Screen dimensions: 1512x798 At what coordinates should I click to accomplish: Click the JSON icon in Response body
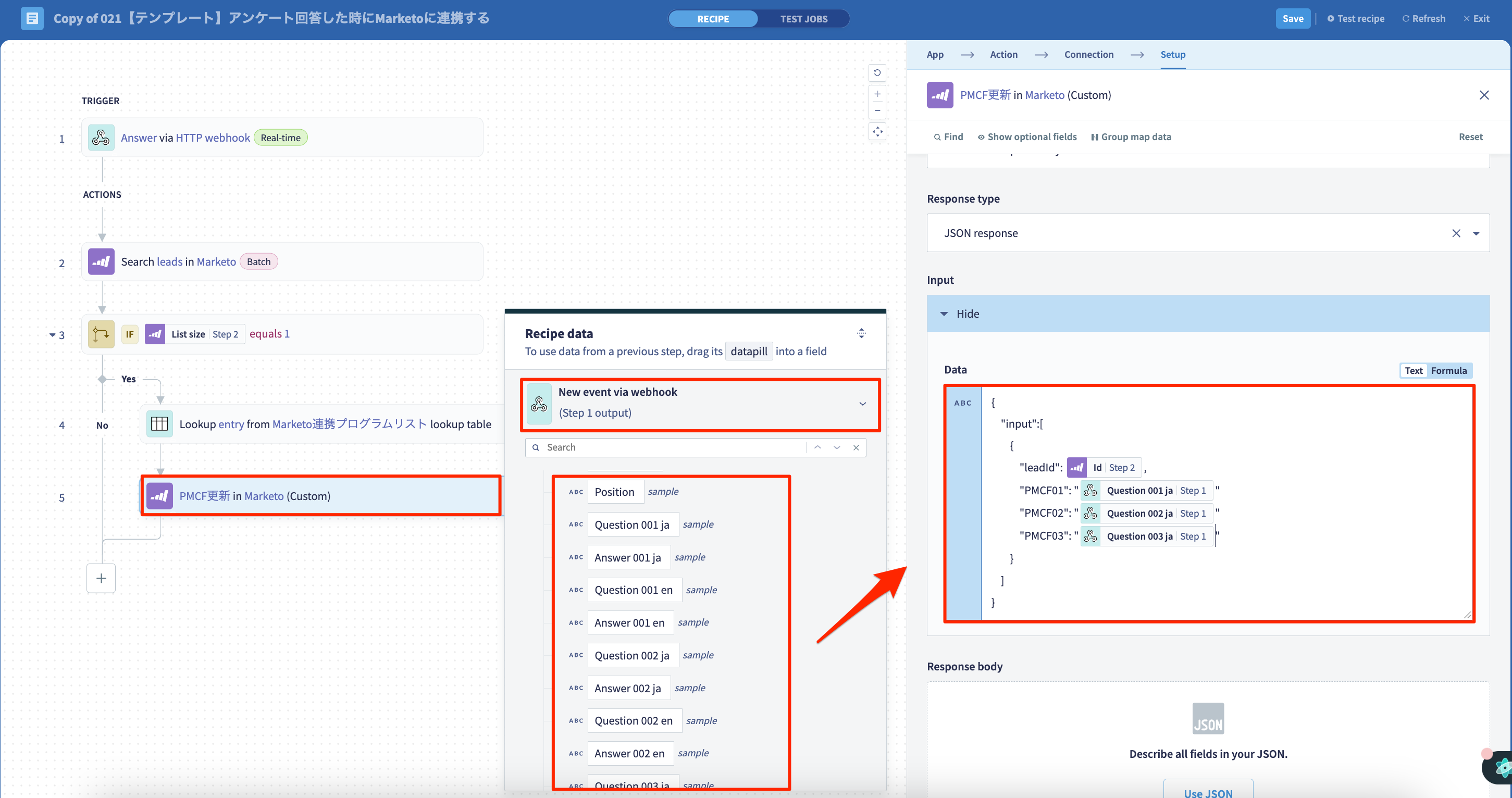1208,719
